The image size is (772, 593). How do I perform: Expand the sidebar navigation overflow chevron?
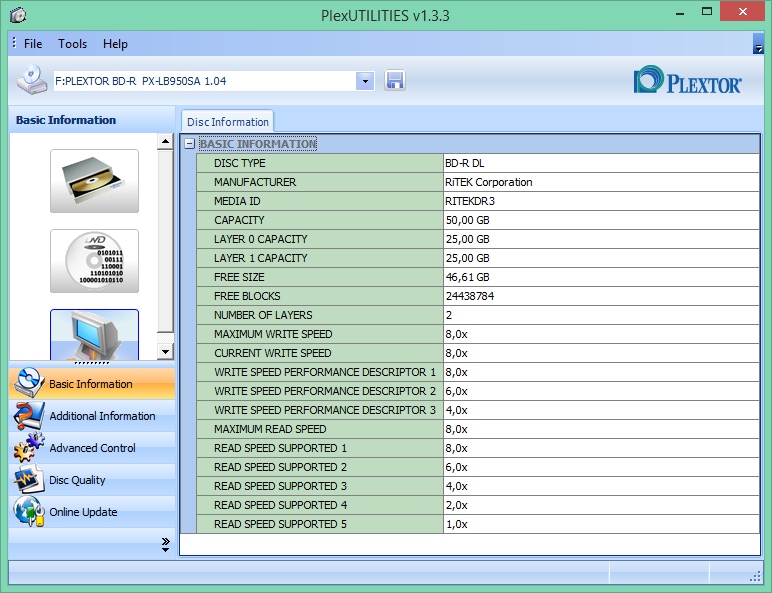point(165,543)
